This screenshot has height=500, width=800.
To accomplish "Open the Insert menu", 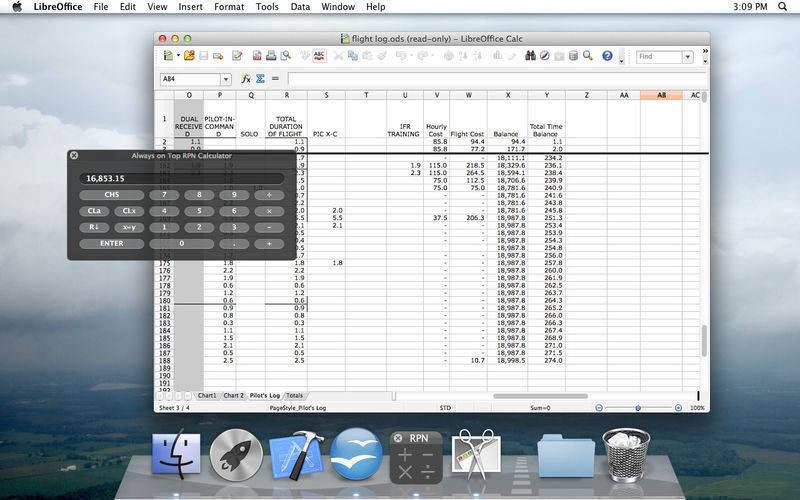I will point(190,7).
